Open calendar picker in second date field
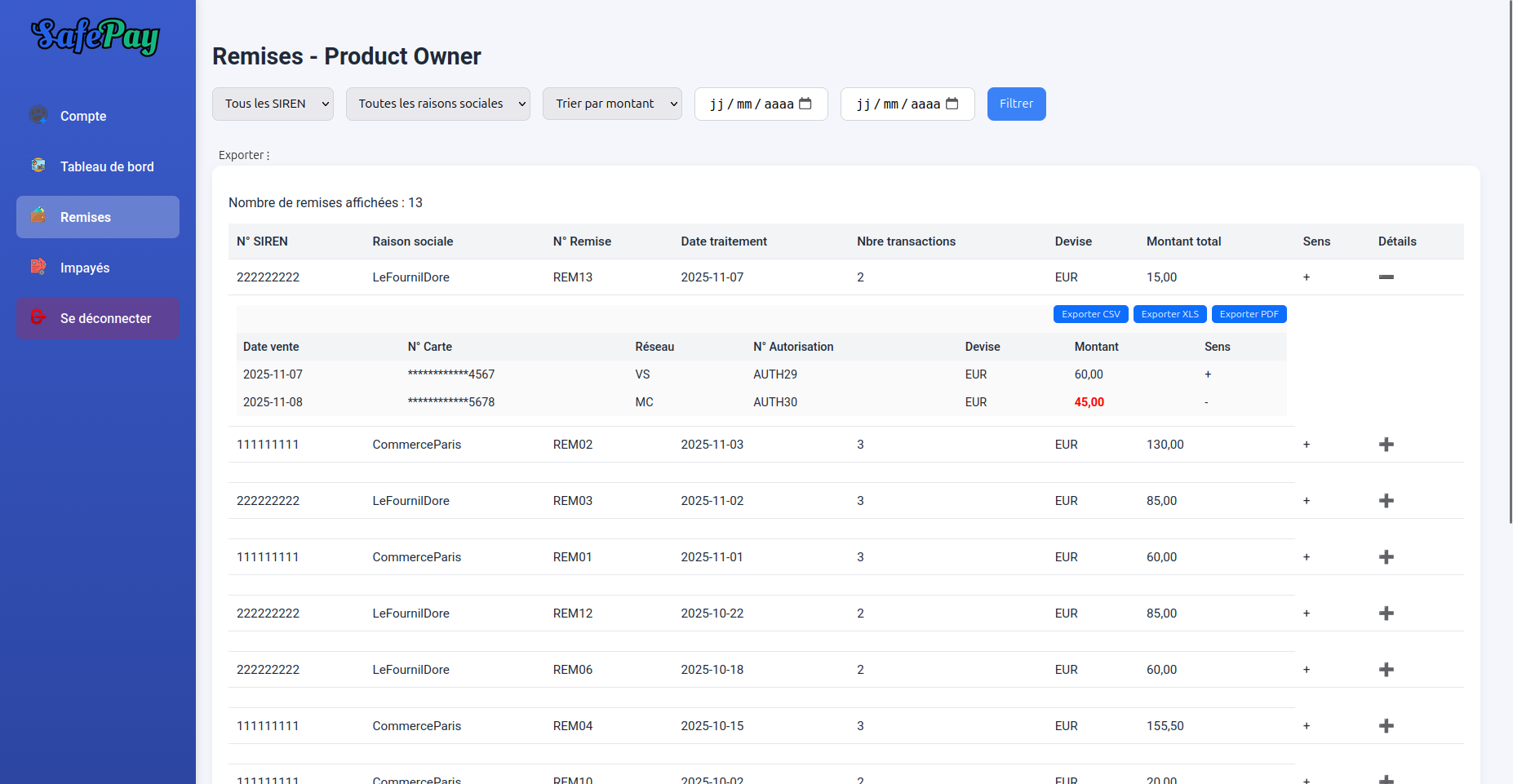This screenshot has height=784, width=1513. click(952, 104)
